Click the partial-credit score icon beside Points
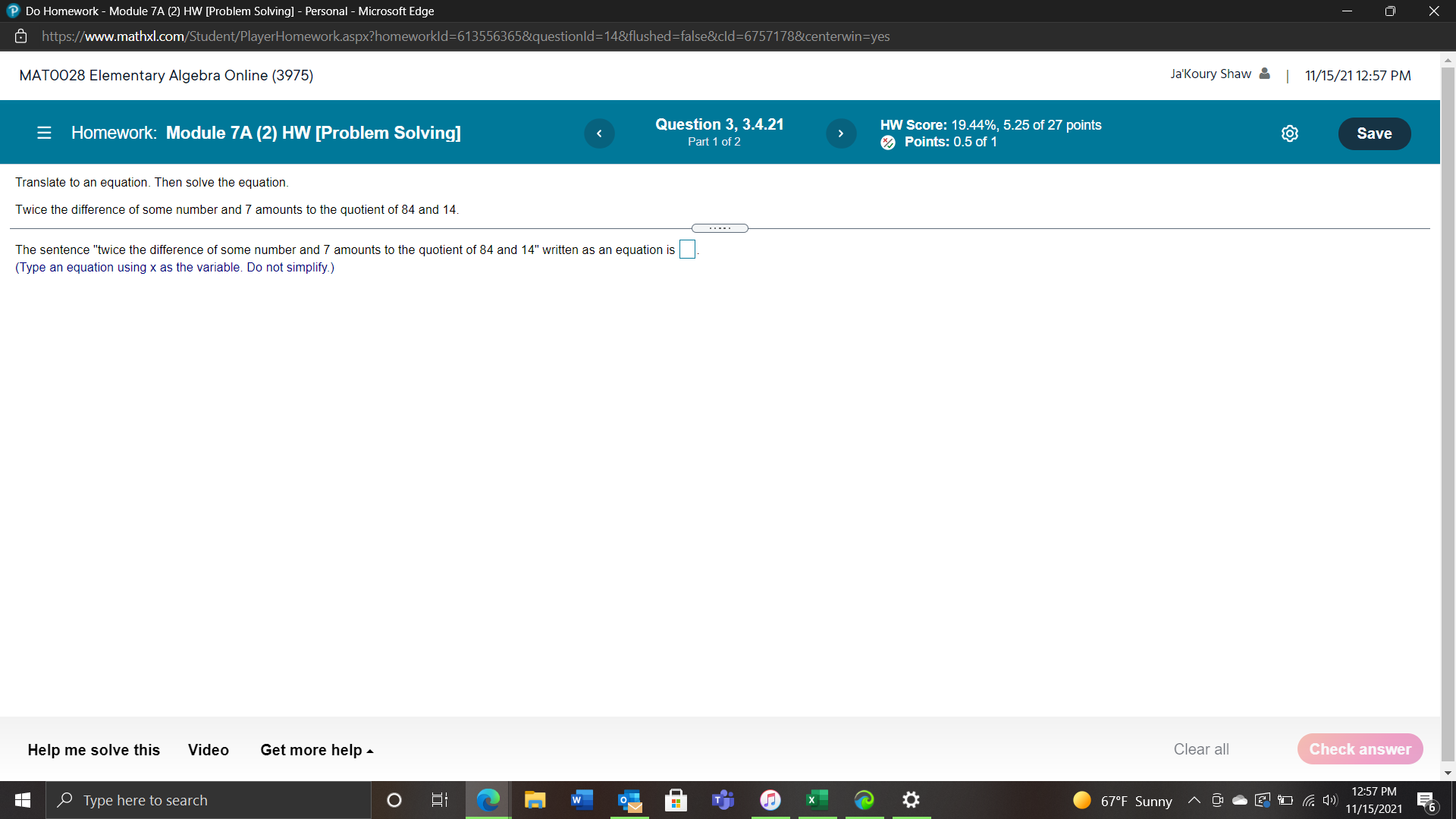Image resolution: width=1456 pixels, height=819 pixels. (888, 143)
